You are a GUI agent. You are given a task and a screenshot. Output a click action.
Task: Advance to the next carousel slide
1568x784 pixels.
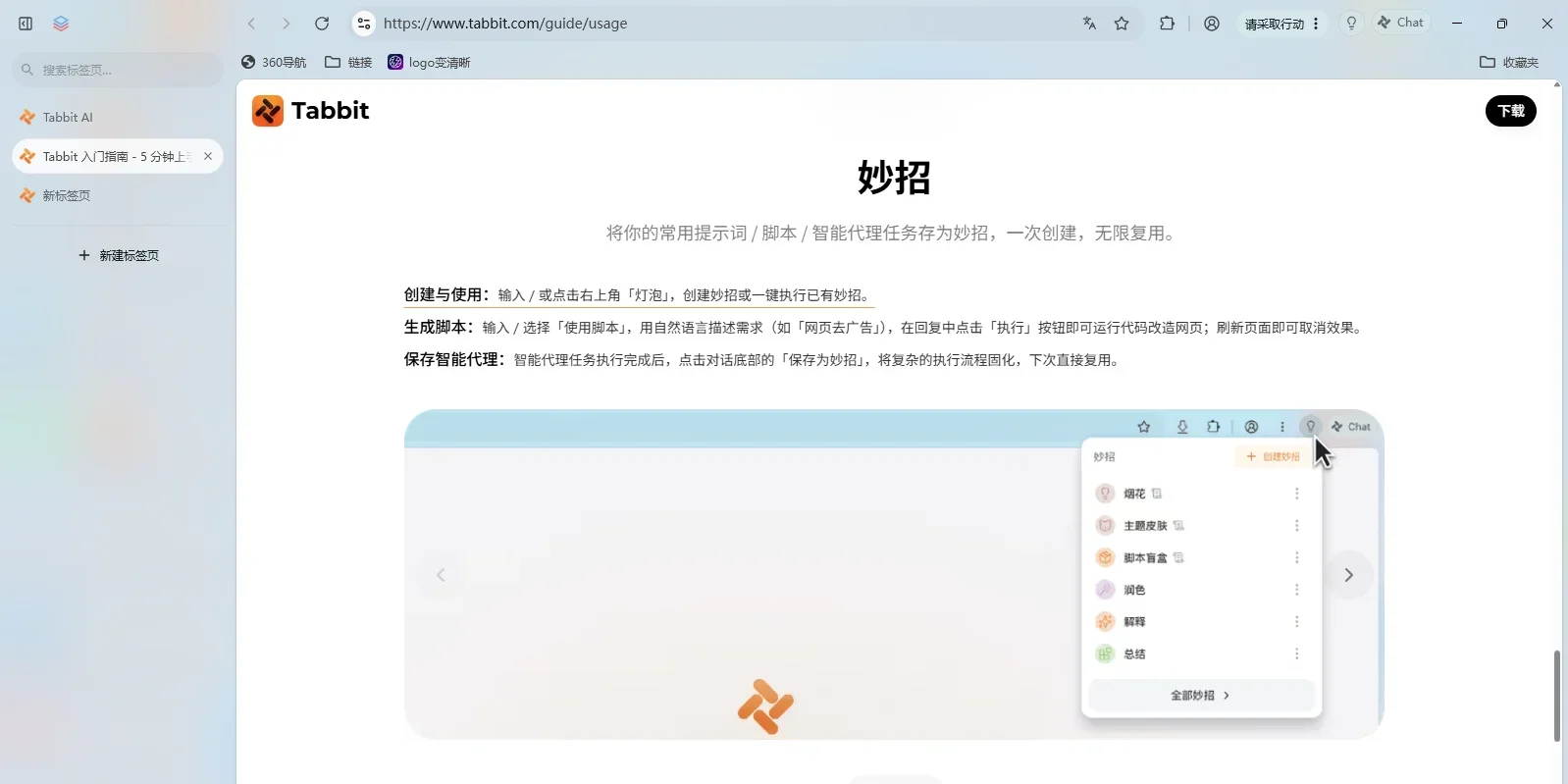(1349, 575)
